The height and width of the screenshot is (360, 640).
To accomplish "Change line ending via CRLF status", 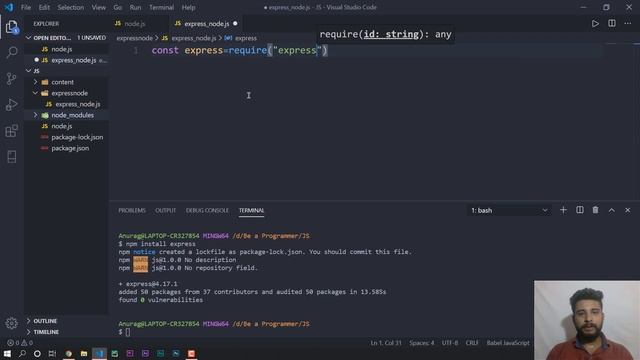I will 472,343.
